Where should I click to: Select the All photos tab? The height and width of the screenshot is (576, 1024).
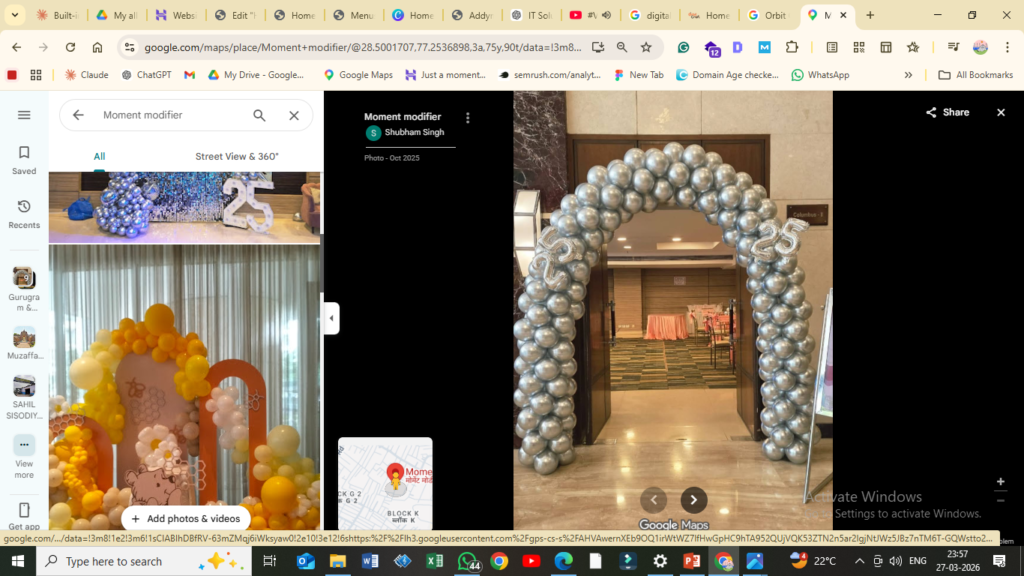[x=99, y=156]
